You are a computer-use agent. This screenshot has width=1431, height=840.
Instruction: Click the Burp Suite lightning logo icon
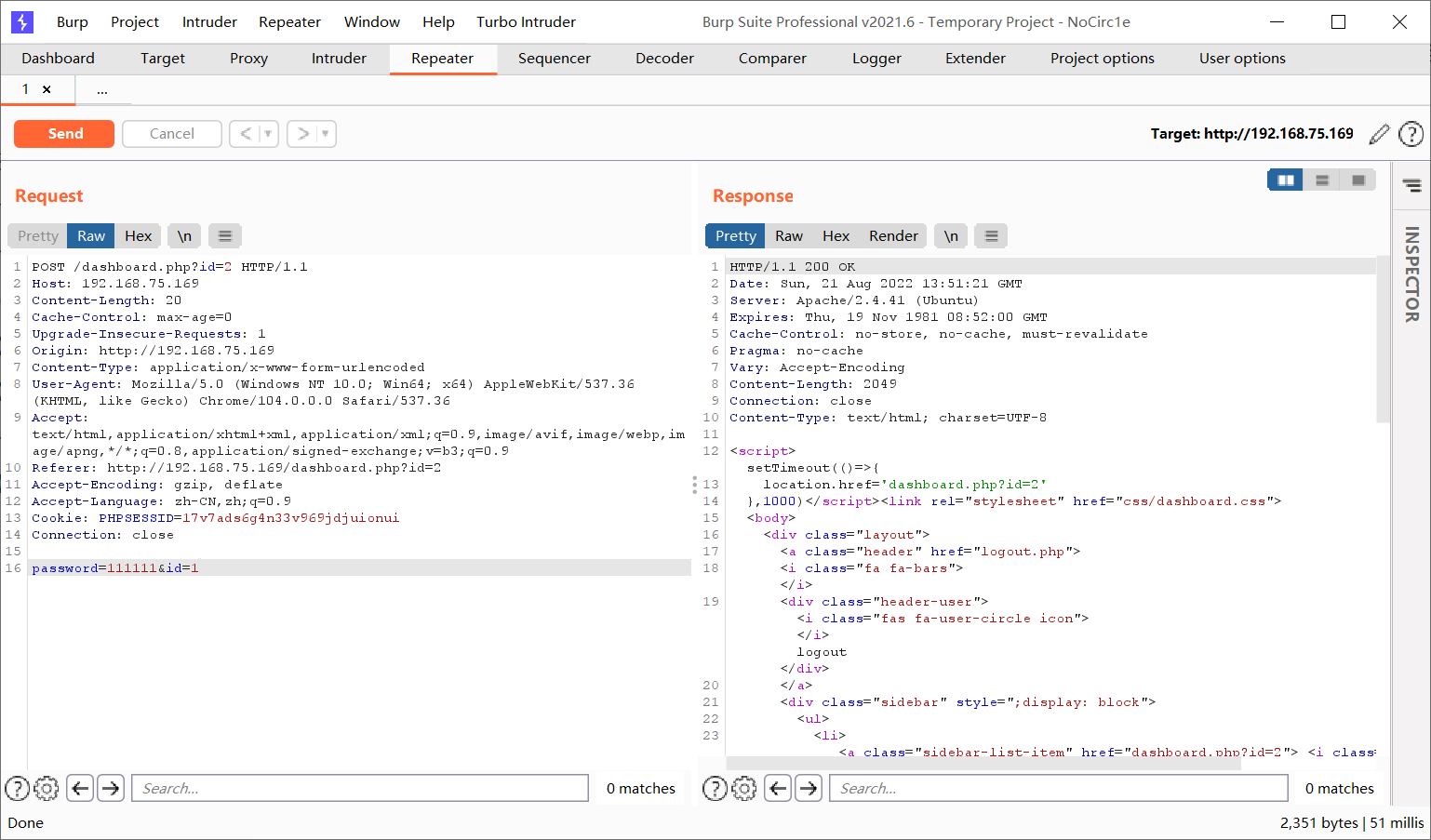[22, 21]
